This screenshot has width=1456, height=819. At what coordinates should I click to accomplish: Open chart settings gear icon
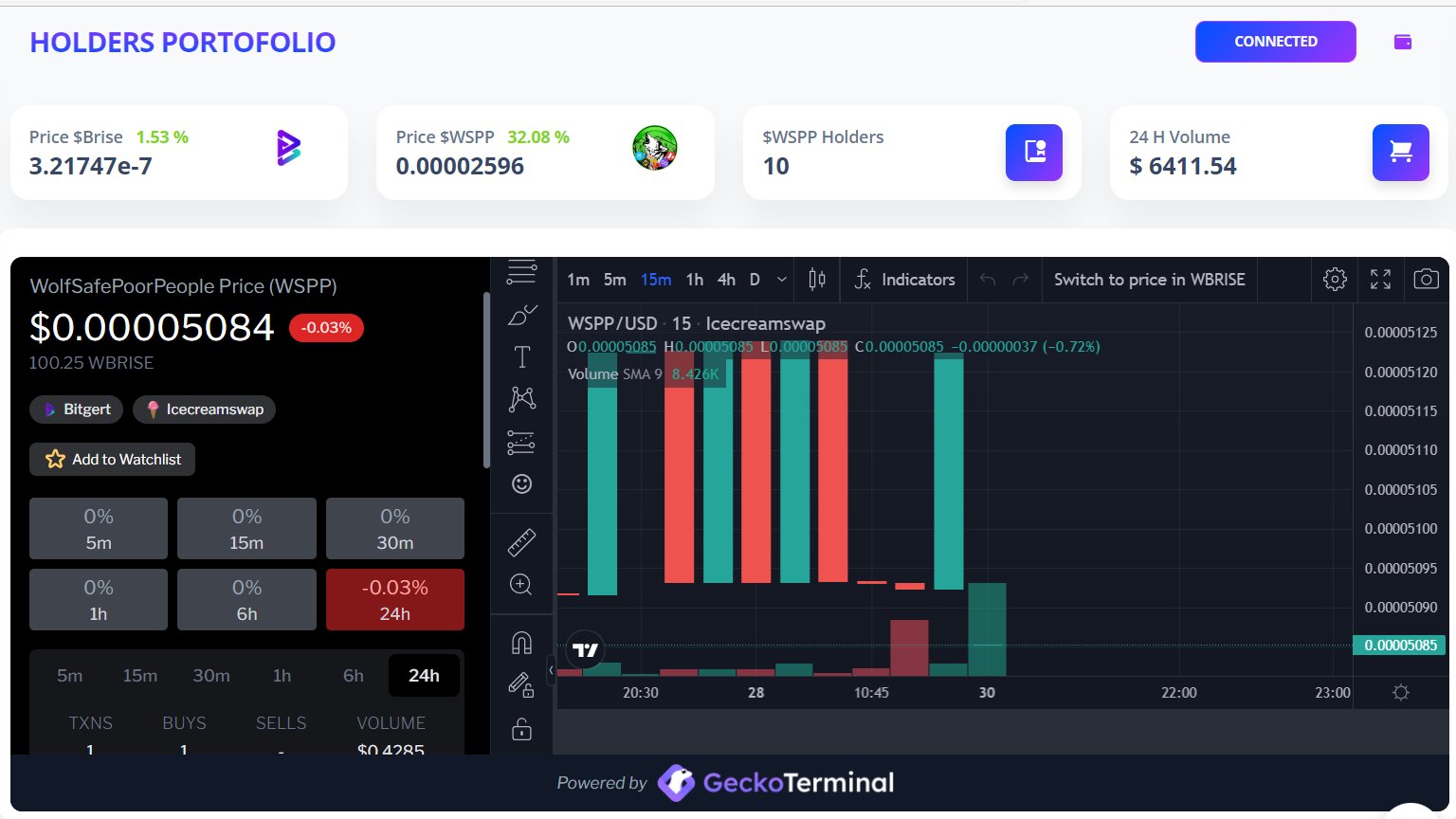[x=1335, y=280]
